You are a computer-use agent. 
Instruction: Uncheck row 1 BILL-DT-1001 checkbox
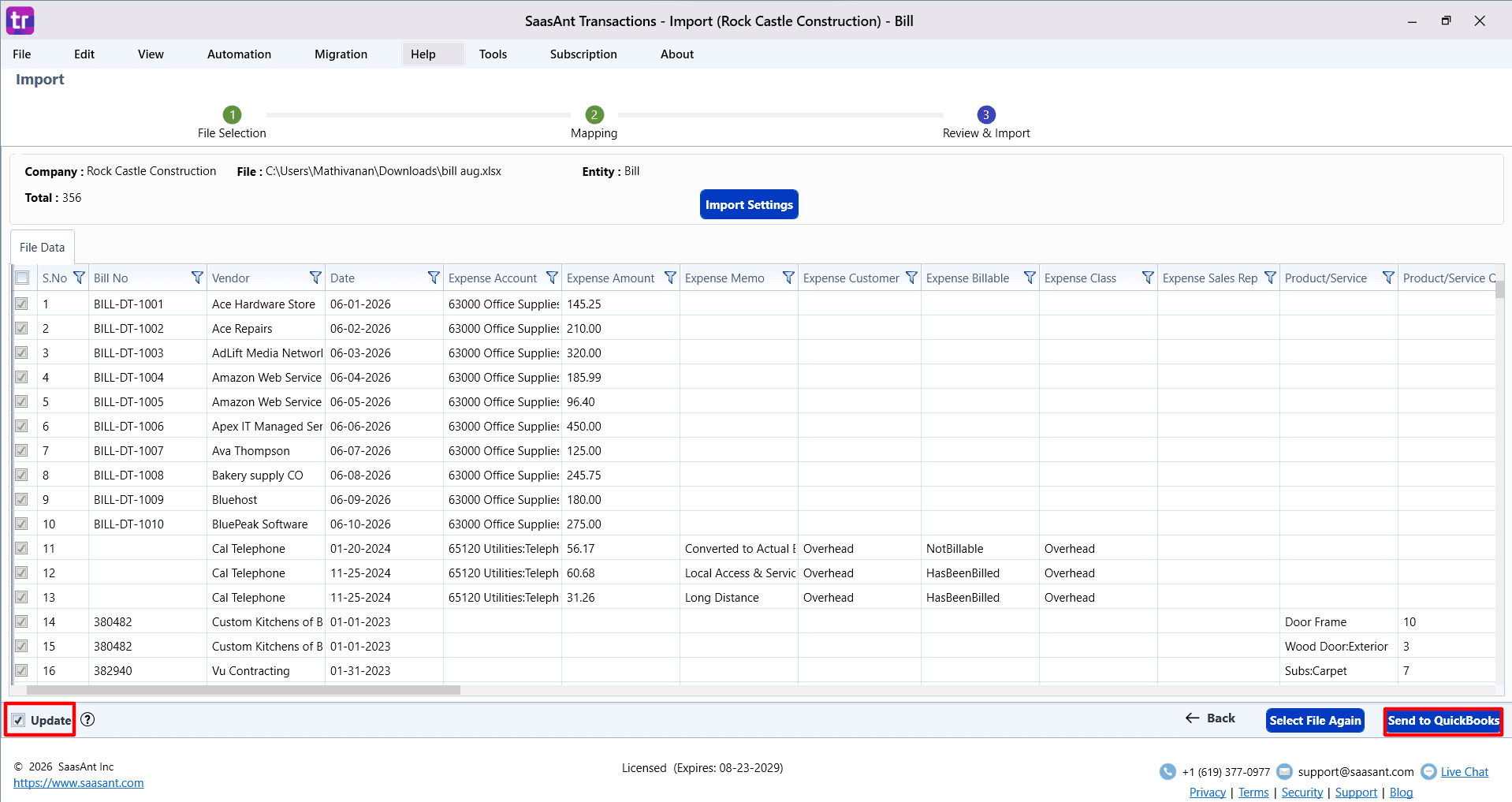[x=22, y=304]
